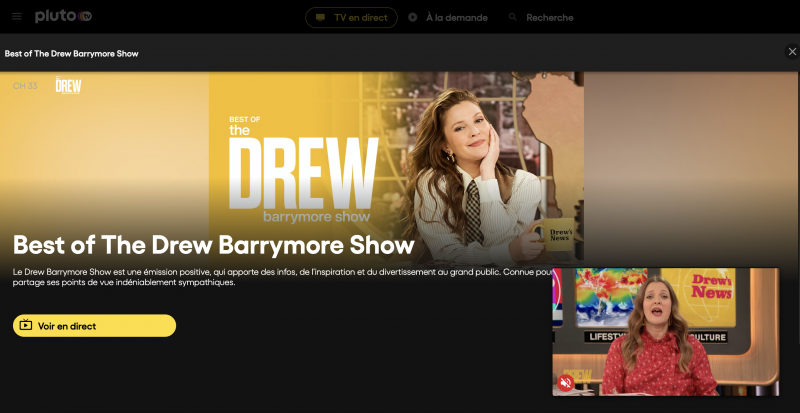Click the Drew Barrymore Show poster image
The width and height of the screenshot is (800, 413).
396,168
